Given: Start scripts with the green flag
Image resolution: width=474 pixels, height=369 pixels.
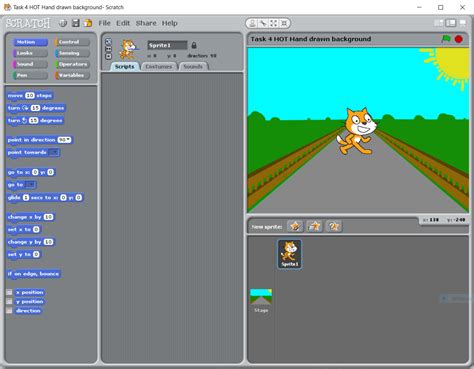Looking at the screenshot, I should point(446,39).
